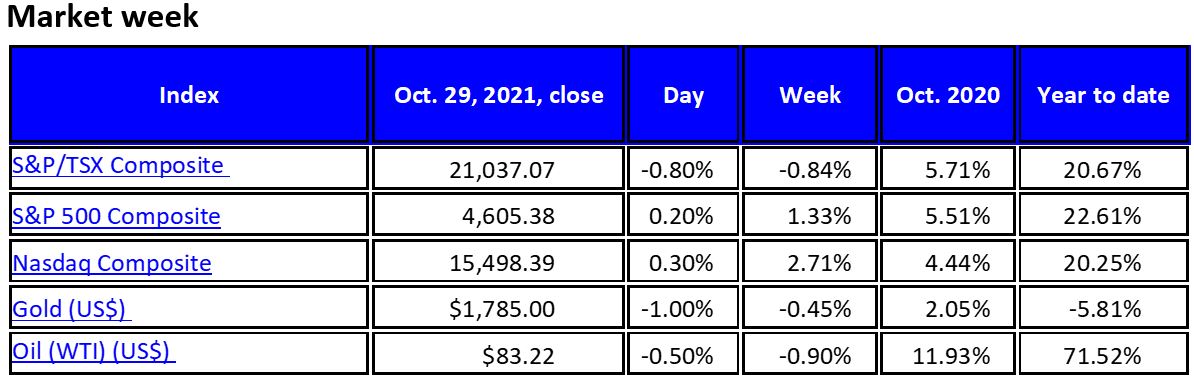Click the Oct. 29, 2021, close header

click(x=499, y=95)
